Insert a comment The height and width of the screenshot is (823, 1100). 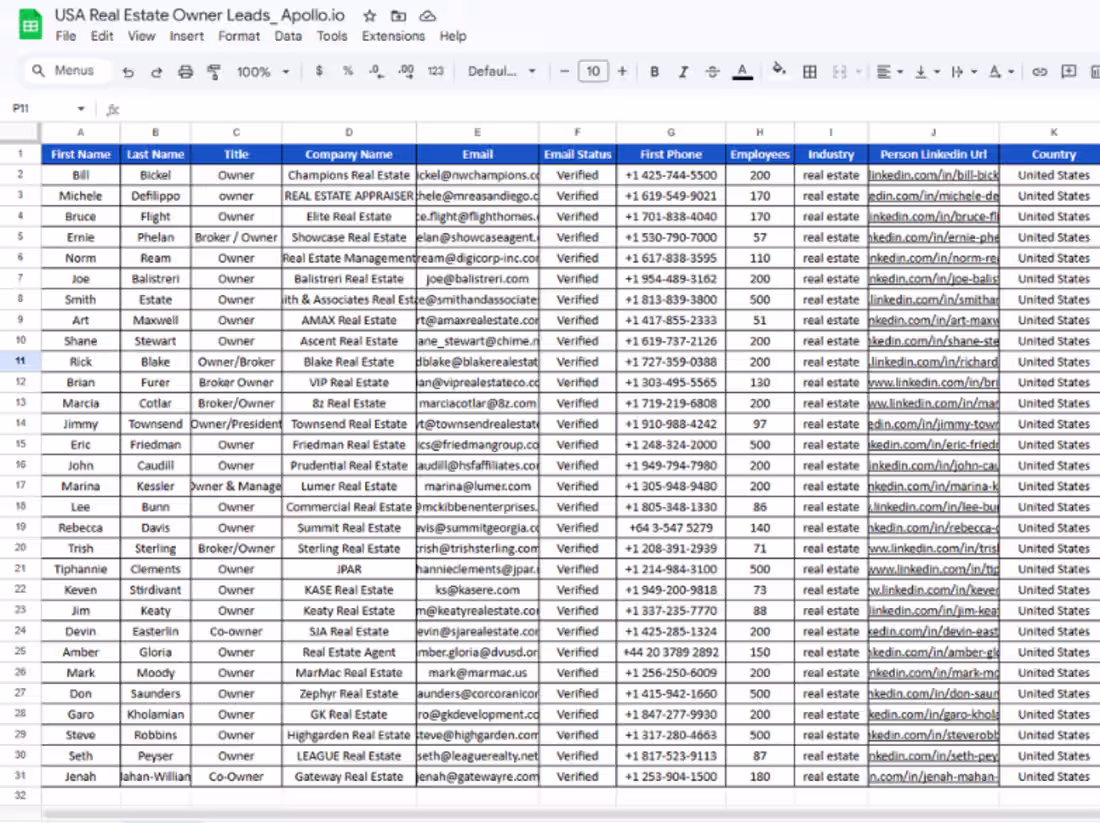click(1068, 72)
